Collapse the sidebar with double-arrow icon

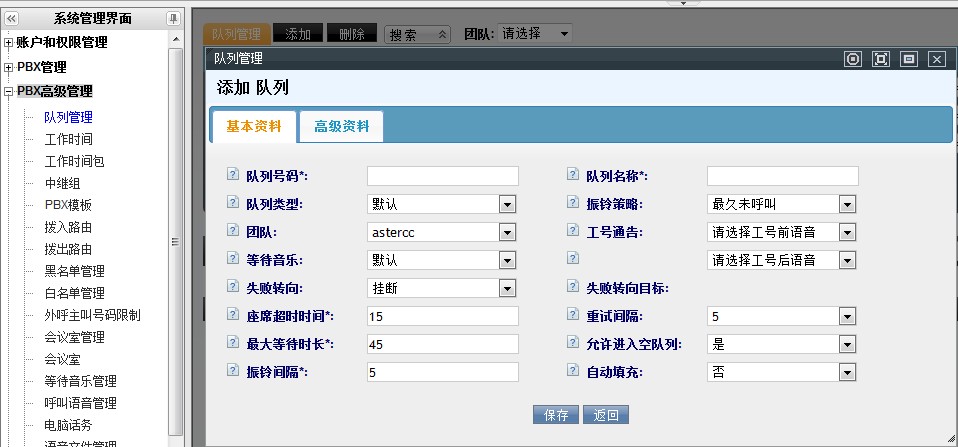pos(12,18)
